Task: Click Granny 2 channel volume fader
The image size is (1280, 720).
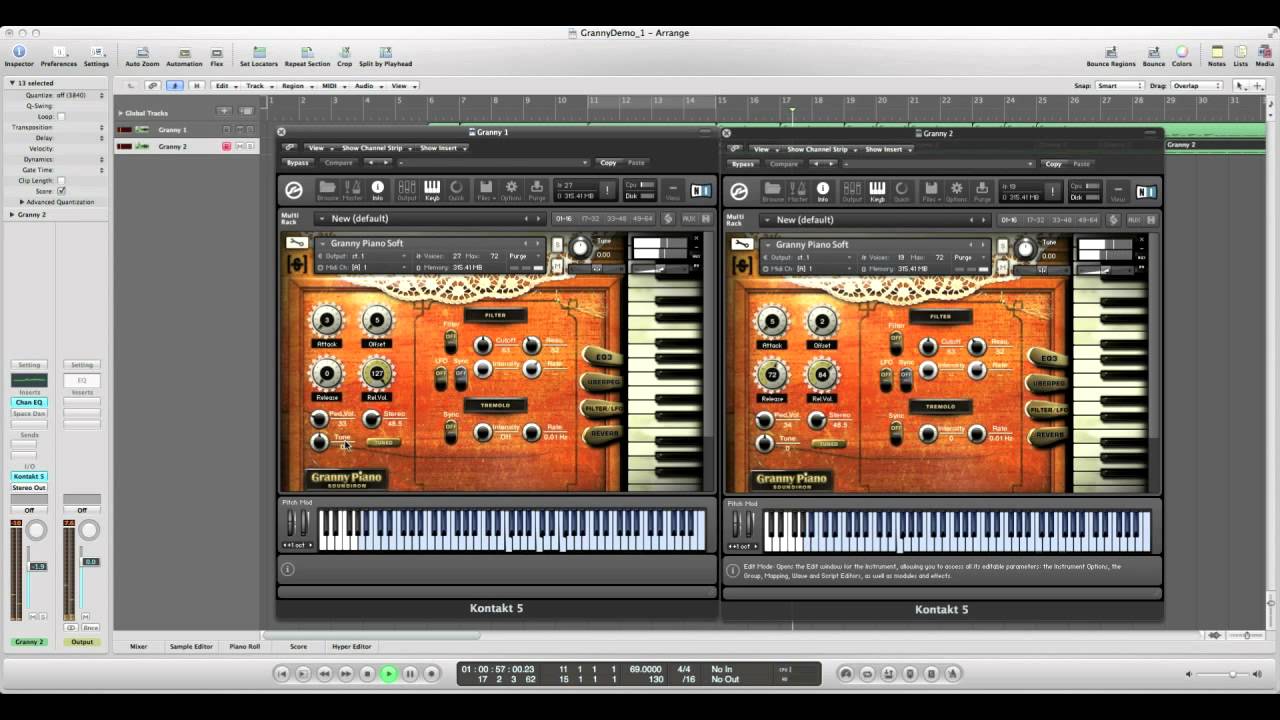Action: coord(37,566)
